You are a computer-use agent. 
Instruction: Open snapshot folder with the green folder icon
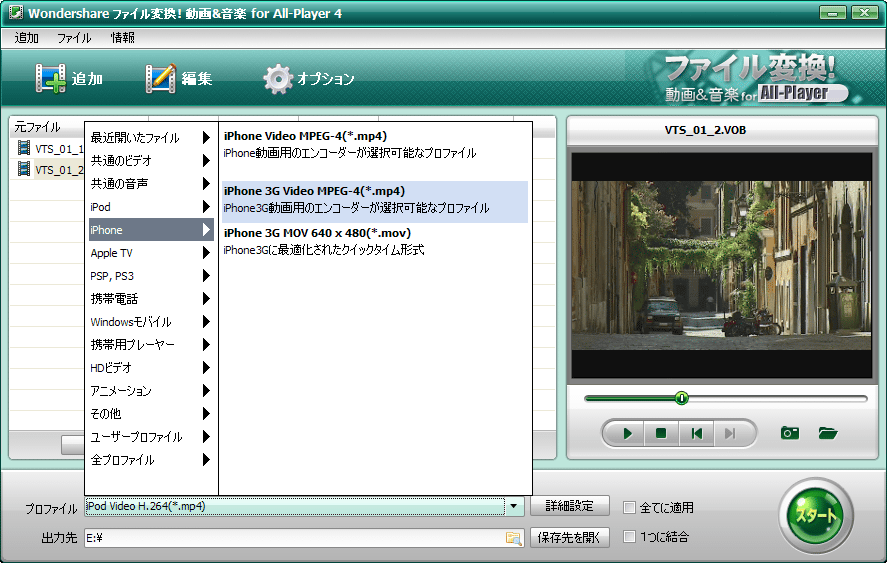point(828,433)
